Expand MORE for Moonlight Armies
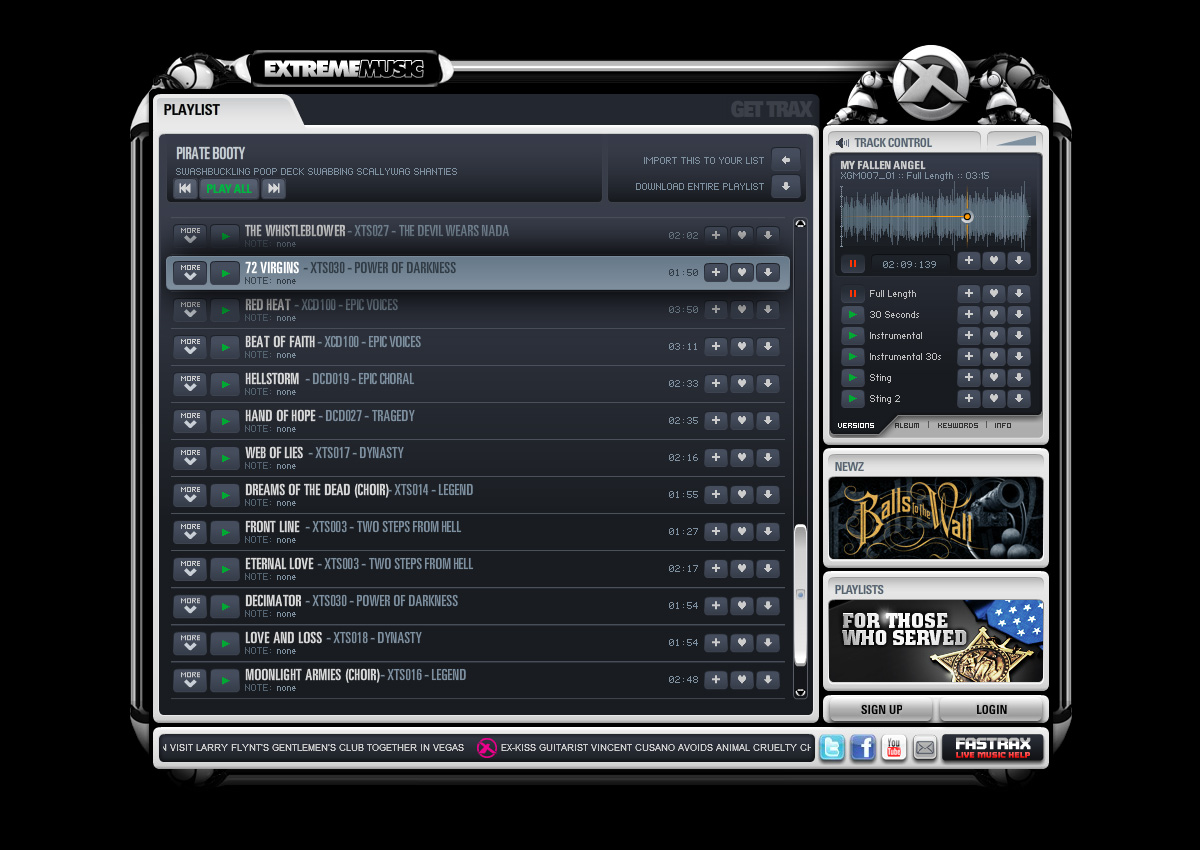 (190, 679)
